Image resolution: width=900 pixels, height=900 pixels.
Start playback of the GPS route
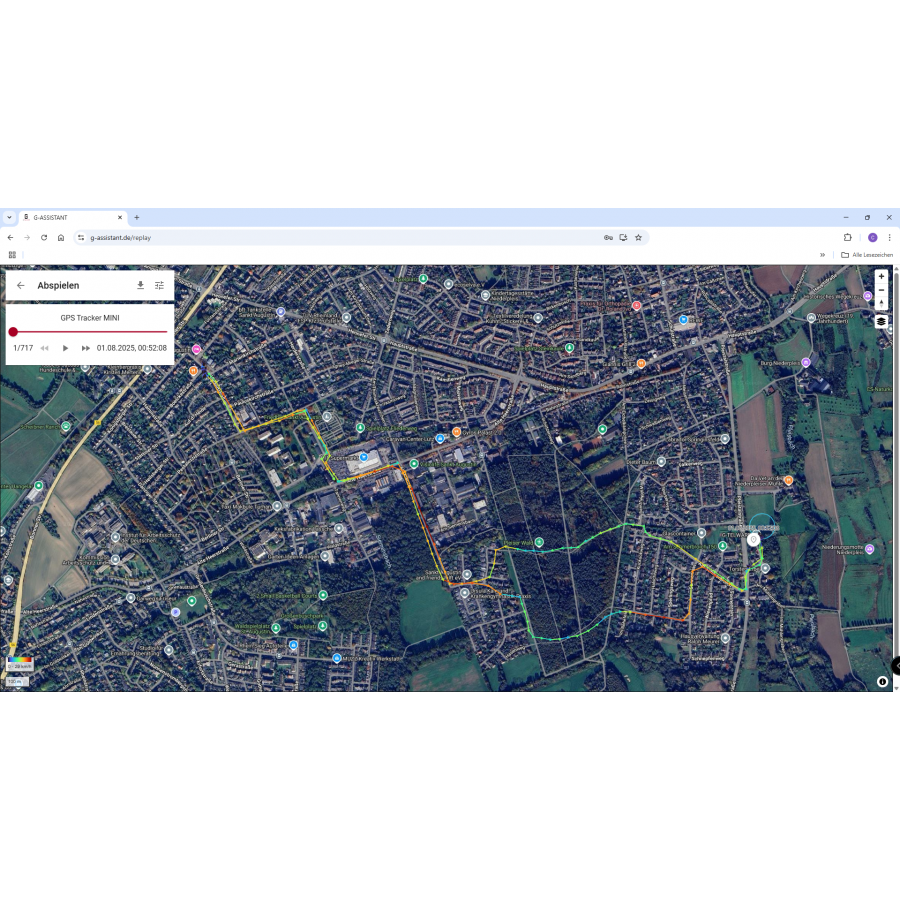pos(65,348)
